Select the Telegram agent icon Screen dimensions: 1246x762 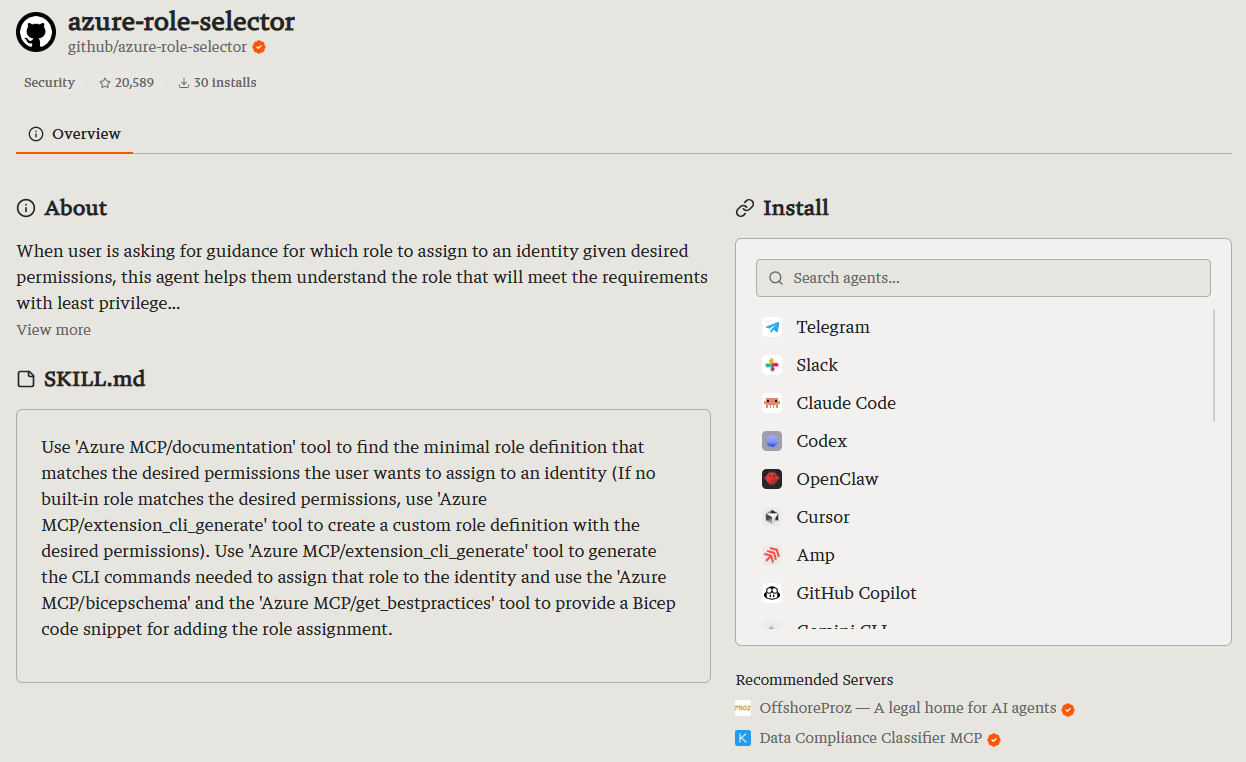coord(772,327)
